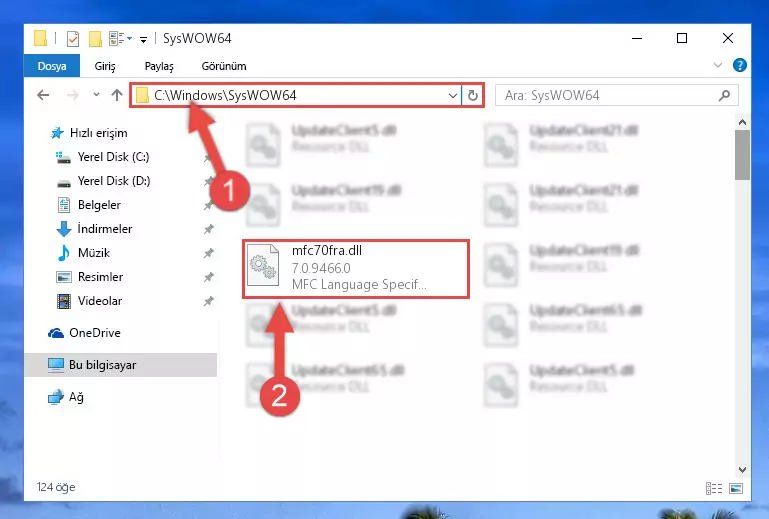The height and width of the screenshot is (519, 769).
Task: Open the Belgeler folder
Action: coord(99,205)
